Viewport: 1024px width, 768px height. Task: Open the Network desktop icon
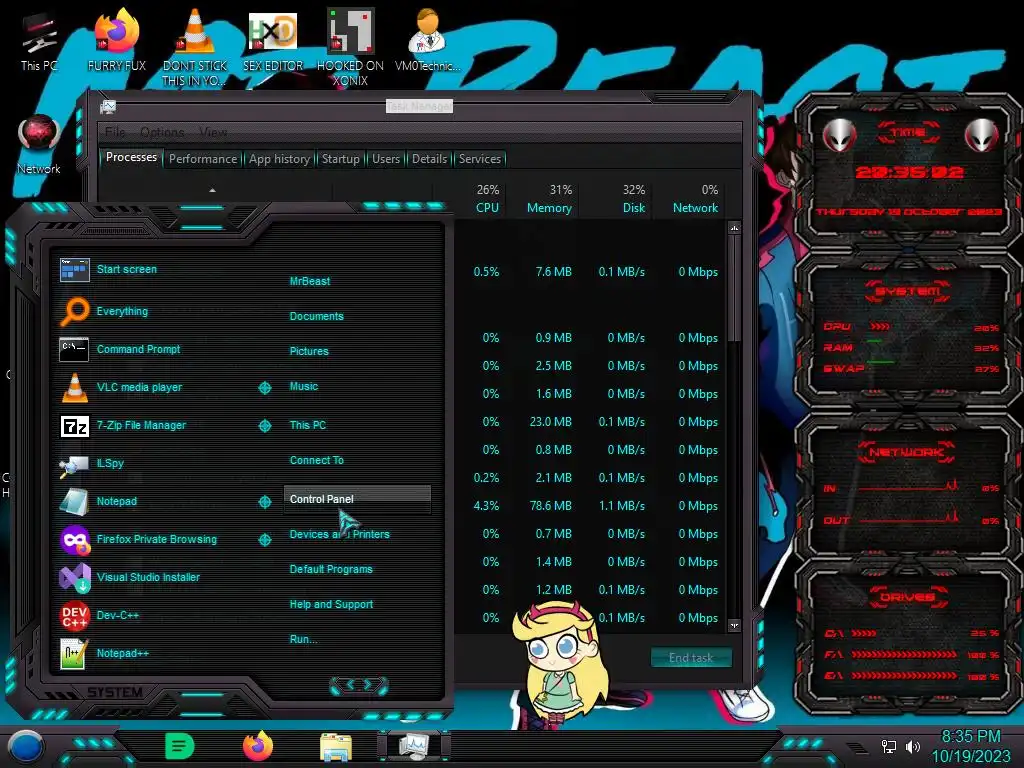click(x=39, y=145)
